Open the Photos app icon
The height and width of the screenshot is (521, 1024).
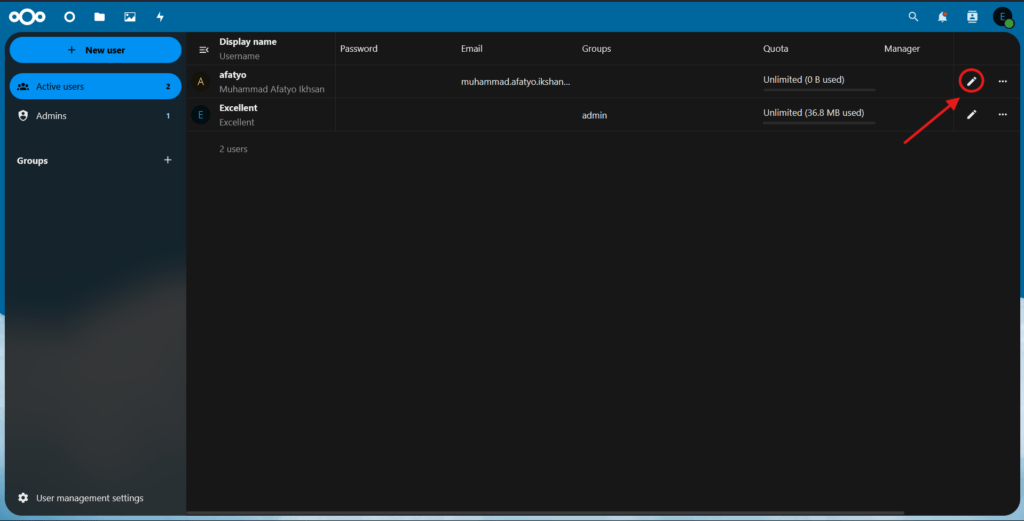130,17
